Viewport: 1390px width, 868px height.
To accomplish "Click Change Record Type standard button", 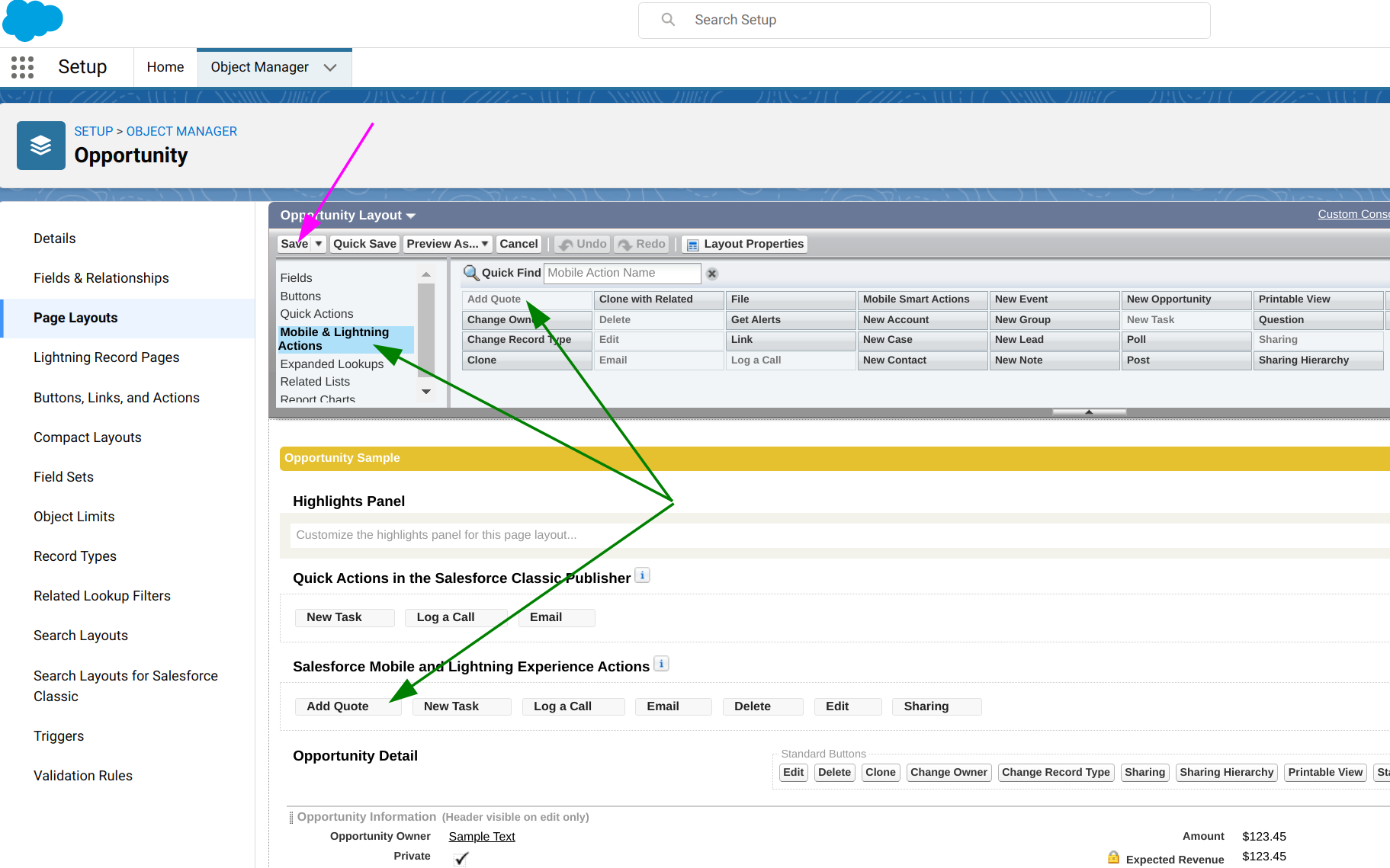I will pyautogui.click(x=1055, y=773).
